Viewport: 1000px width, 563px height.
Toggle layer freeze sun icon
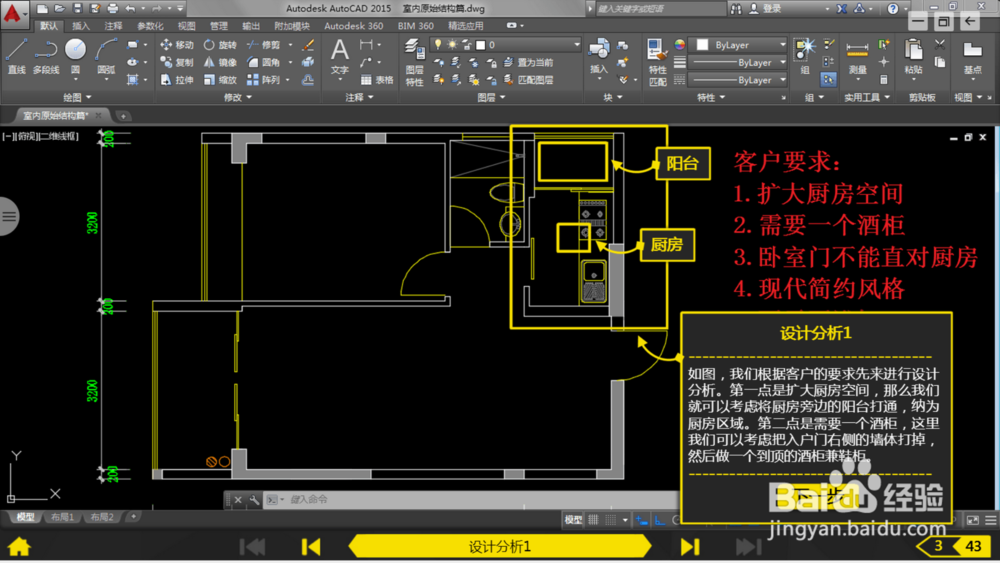click(x=452, y=44)
